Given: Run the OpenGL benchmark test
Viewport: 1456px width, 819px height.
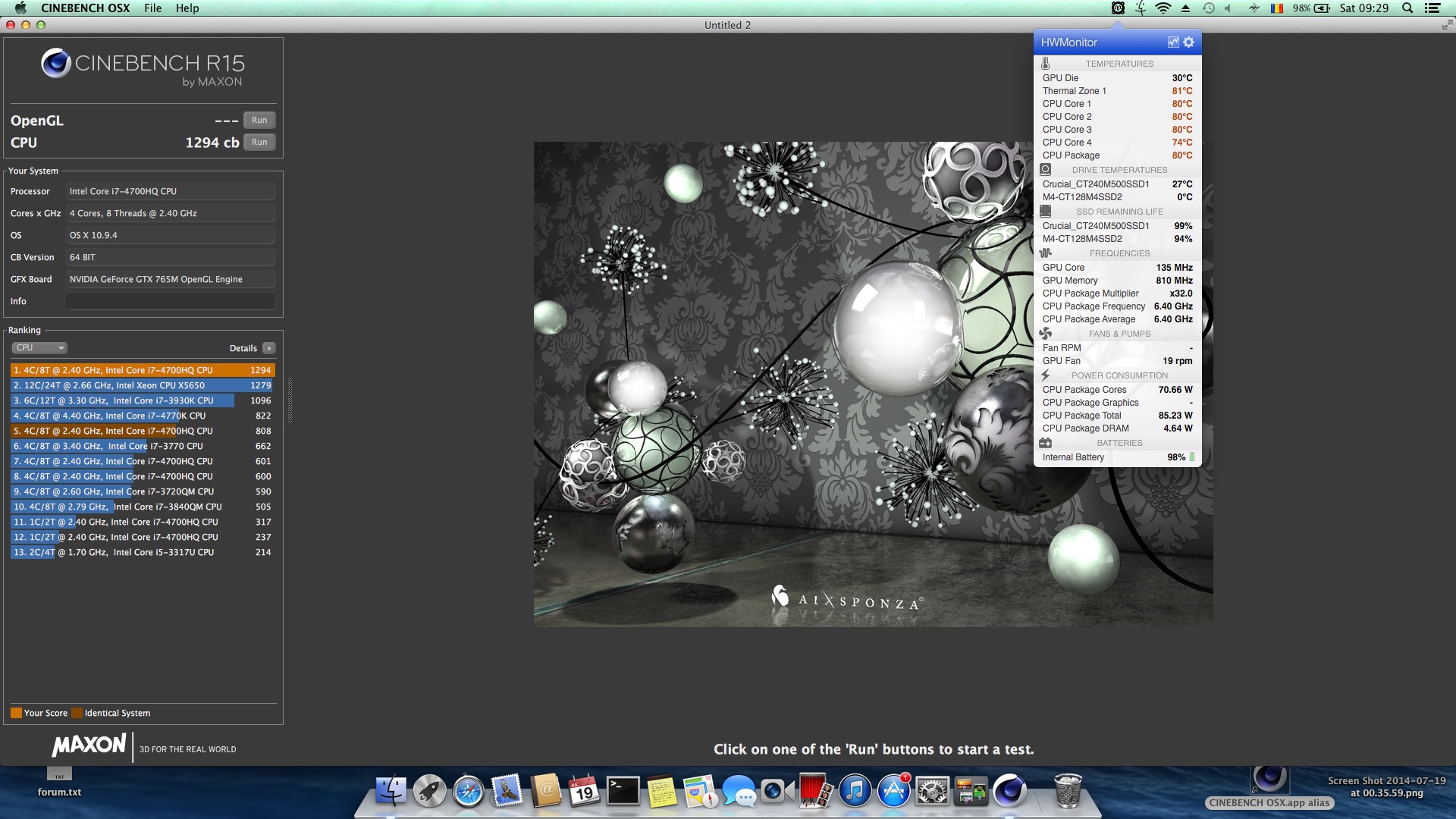Looking at the screenshot, I should pyautogui.click(x=259, y=120).
